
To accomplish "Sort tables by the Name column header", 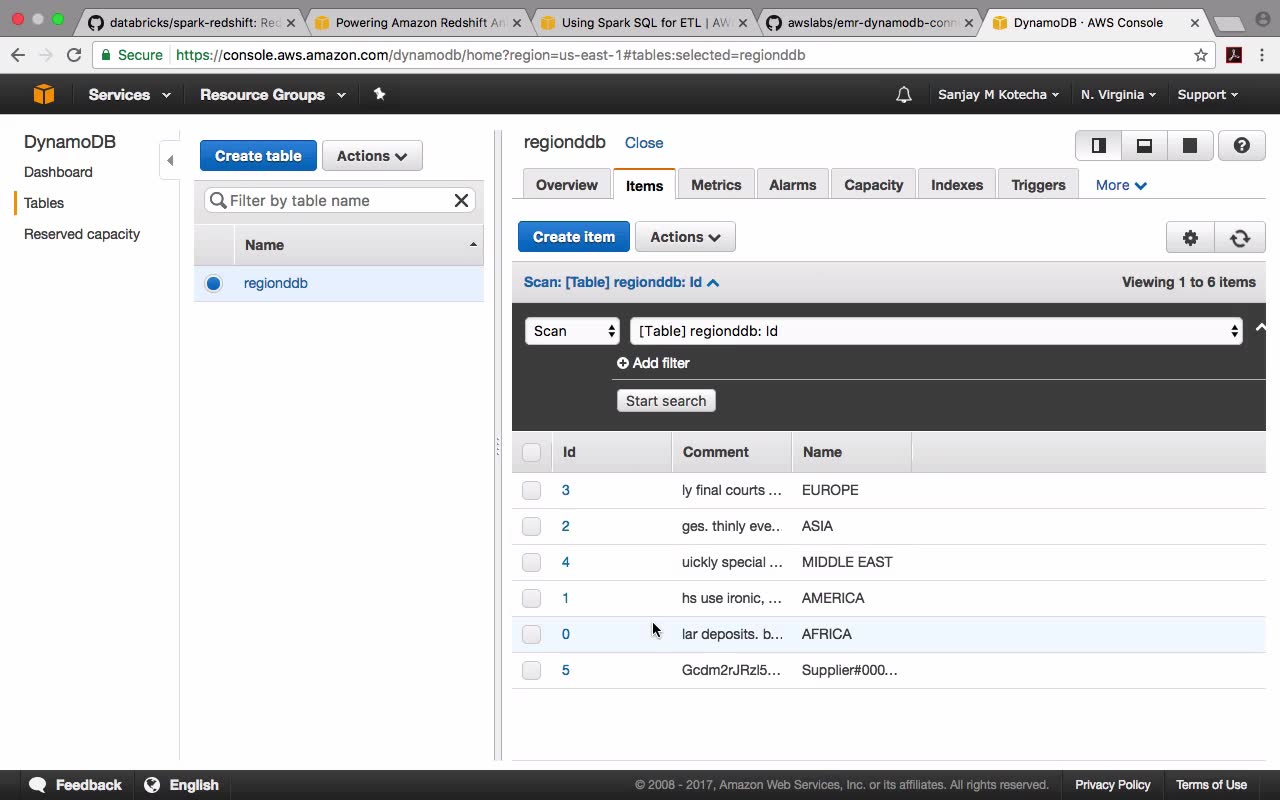I will pos(359,245).
